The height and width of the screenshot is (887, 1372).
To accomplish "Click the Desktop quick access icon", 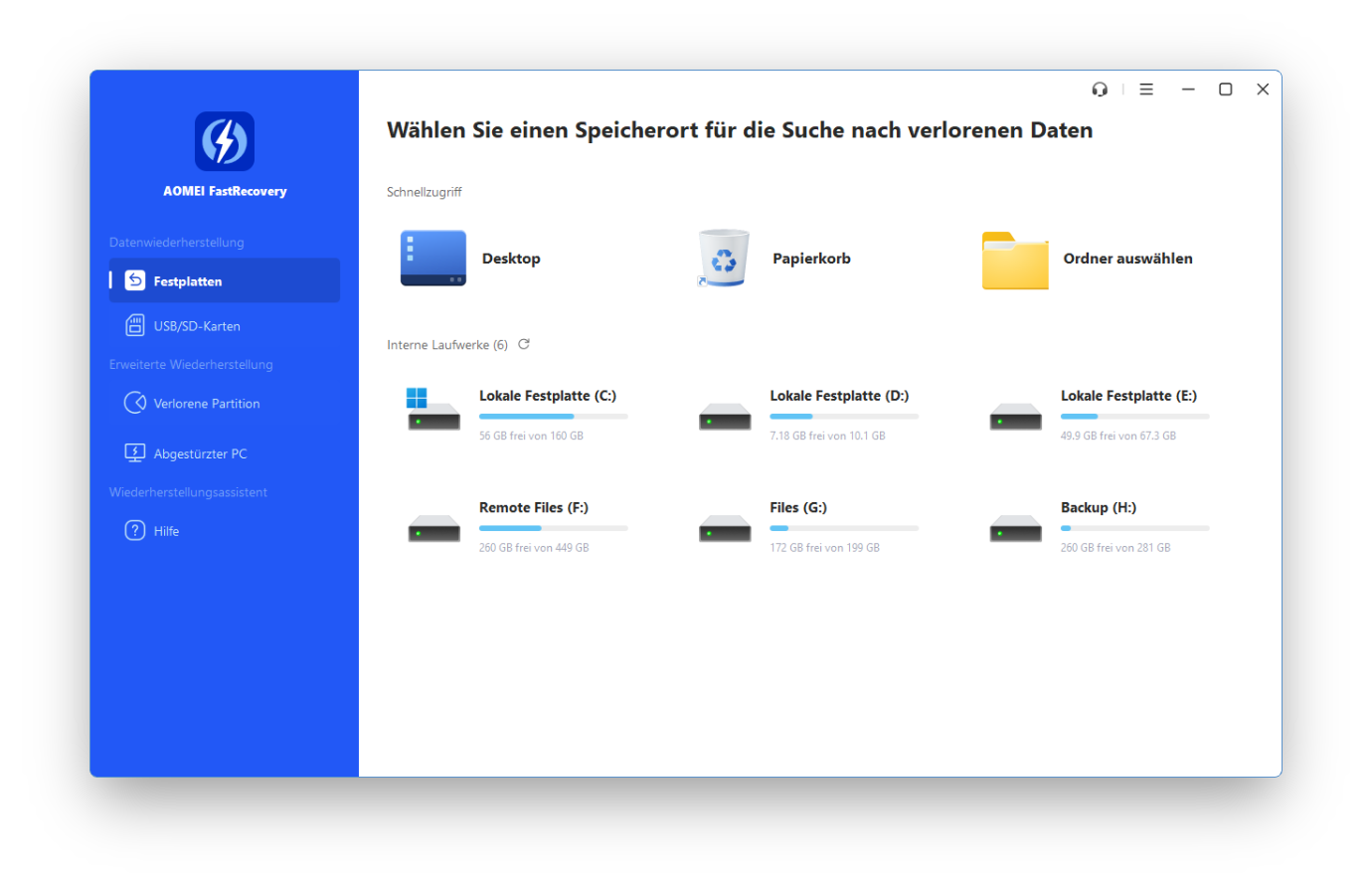I will pyautogui.click(x=433, y=259).
